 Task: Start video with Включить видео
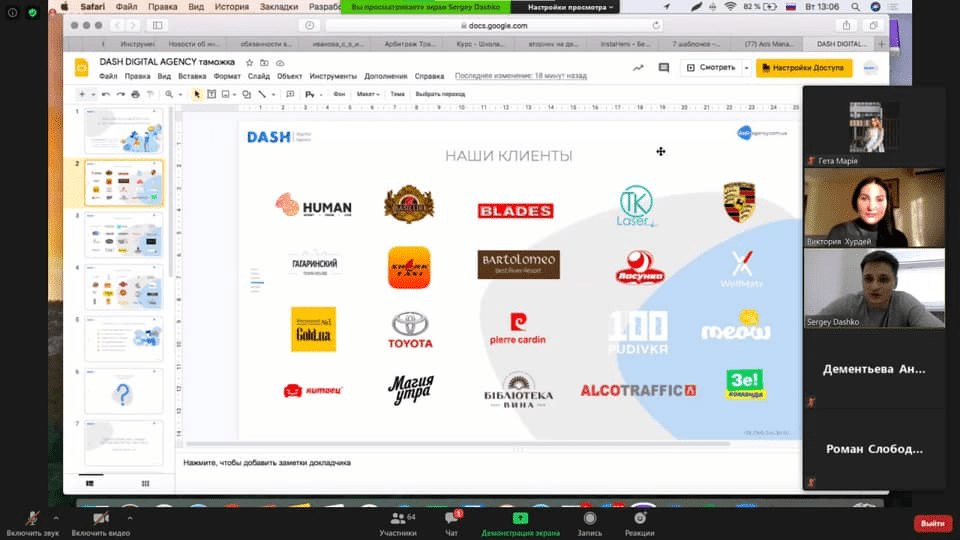(x=100, y=524)
